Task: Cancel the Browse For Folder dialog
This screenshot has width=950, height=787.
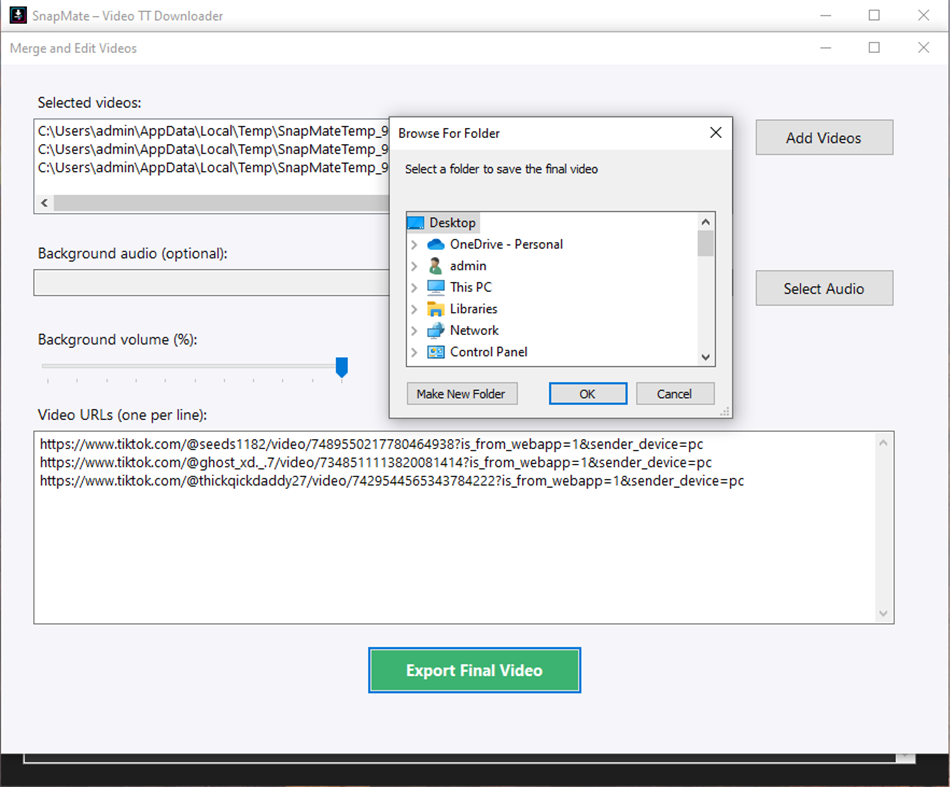Action: pyautogui.click(x=675, y=393)
